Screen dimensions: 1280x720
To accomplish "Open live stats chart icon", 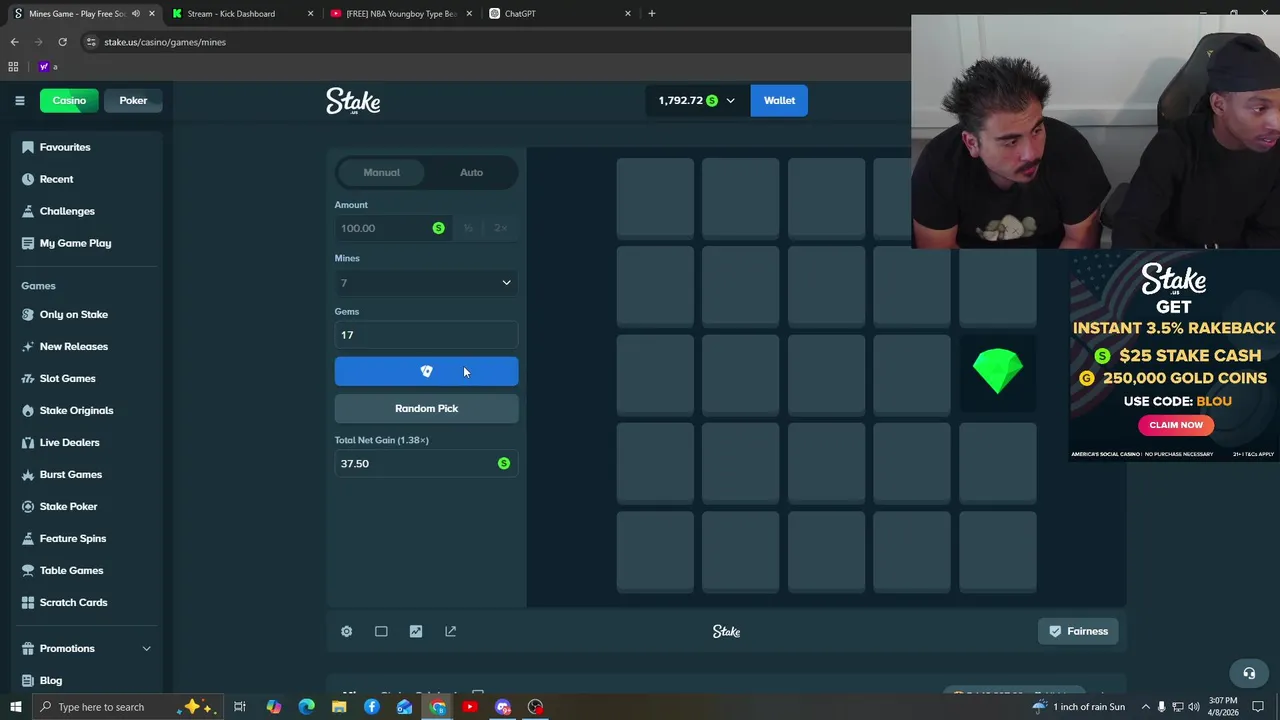I will point(416,631).
